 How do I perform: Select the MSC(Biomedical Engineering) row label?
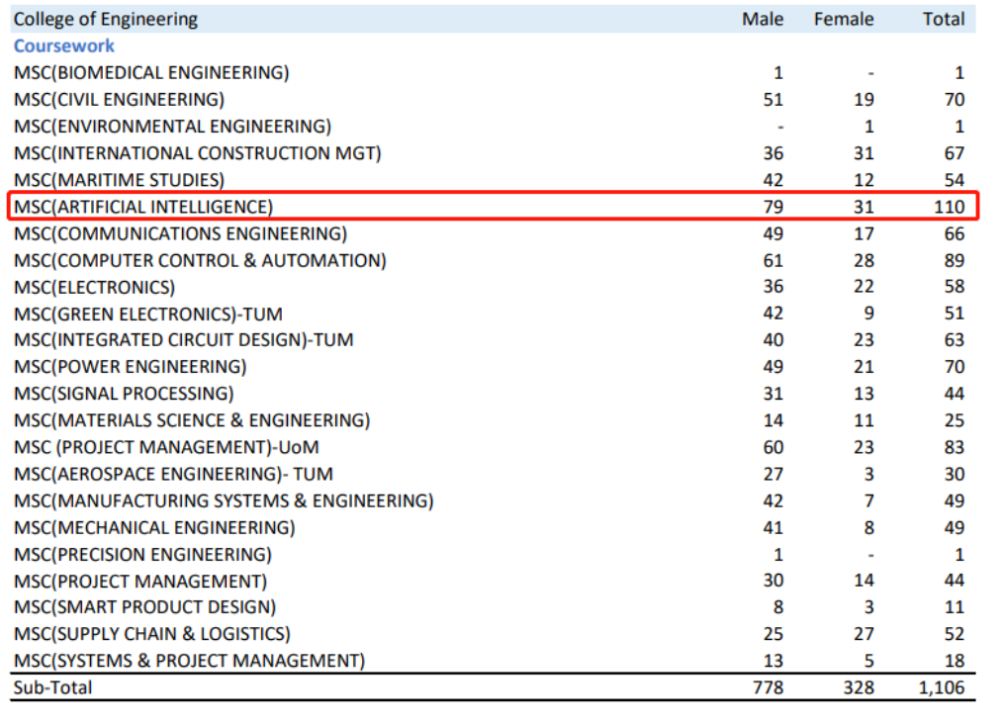click(x=151, y=73)
